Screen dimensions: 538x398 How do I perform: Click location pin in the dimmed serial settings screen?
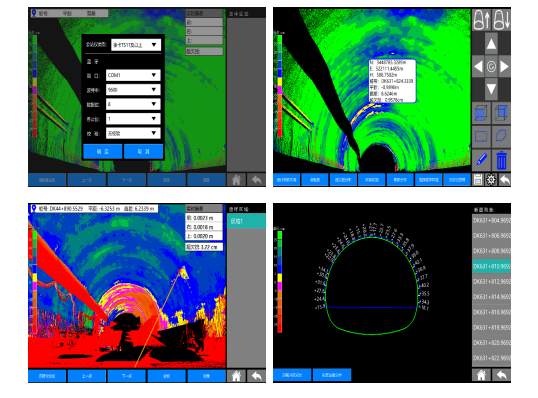(34, 13)
